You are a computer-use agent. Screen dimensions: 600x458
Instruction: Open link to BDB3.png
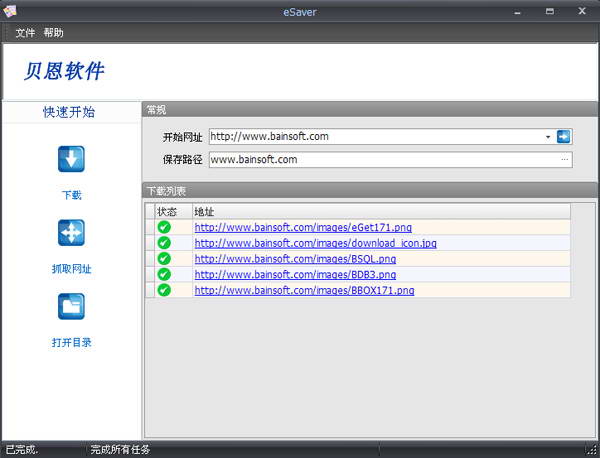[x=295, y=274]
